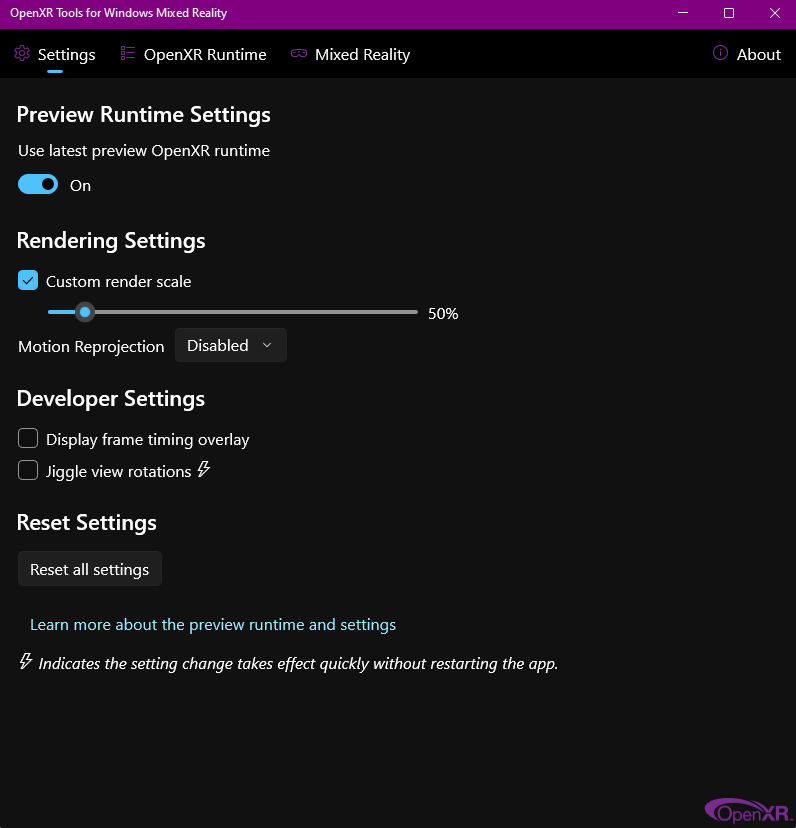Click the Motion Reprojection label
Image resolution: width=796 pixels, height=828 pixels.
[x=91, y=346]
